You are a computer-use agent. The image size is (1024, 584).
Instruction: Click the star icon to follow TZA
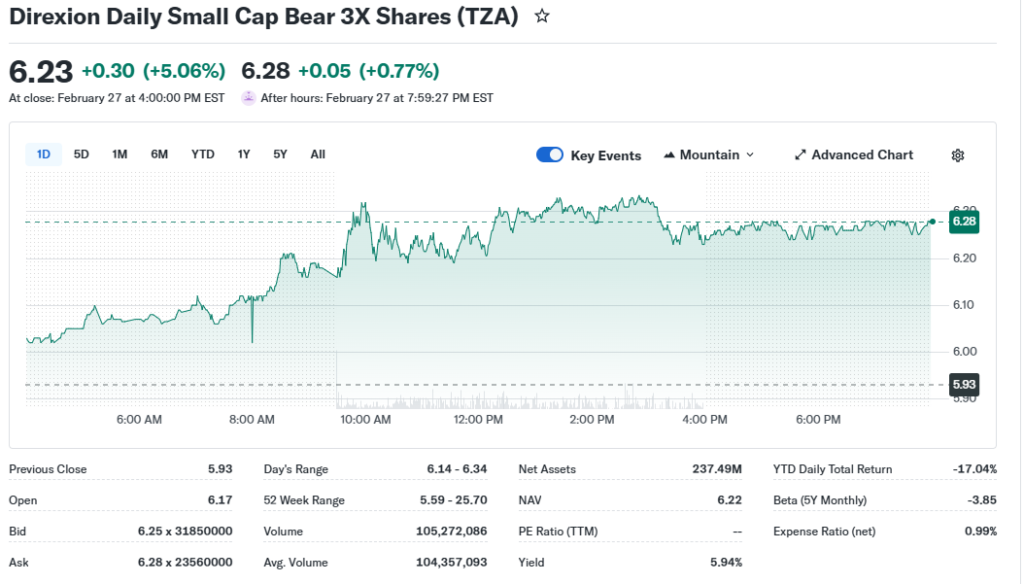(x=542, y=17)
